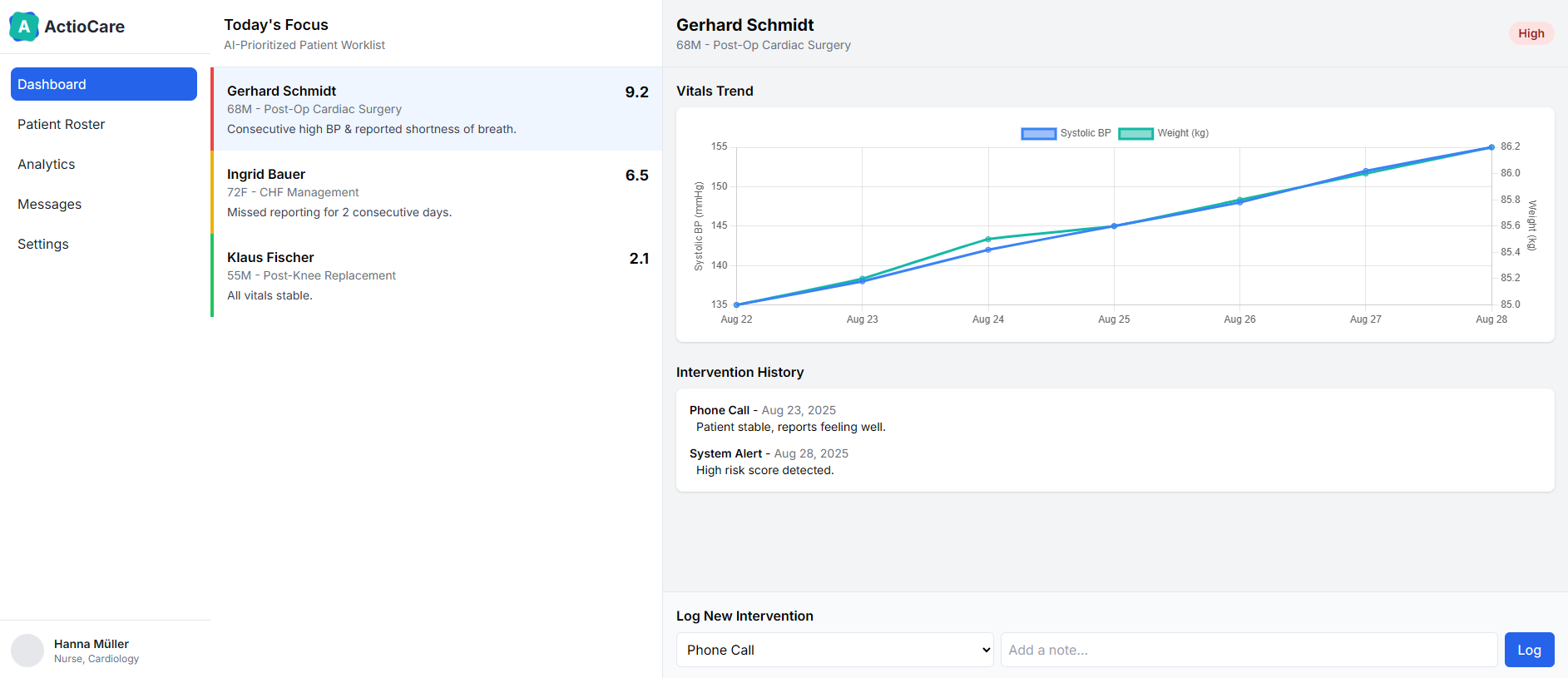Click the Aug 27 axis label

pyautogui.click(x=1365, y=319)
